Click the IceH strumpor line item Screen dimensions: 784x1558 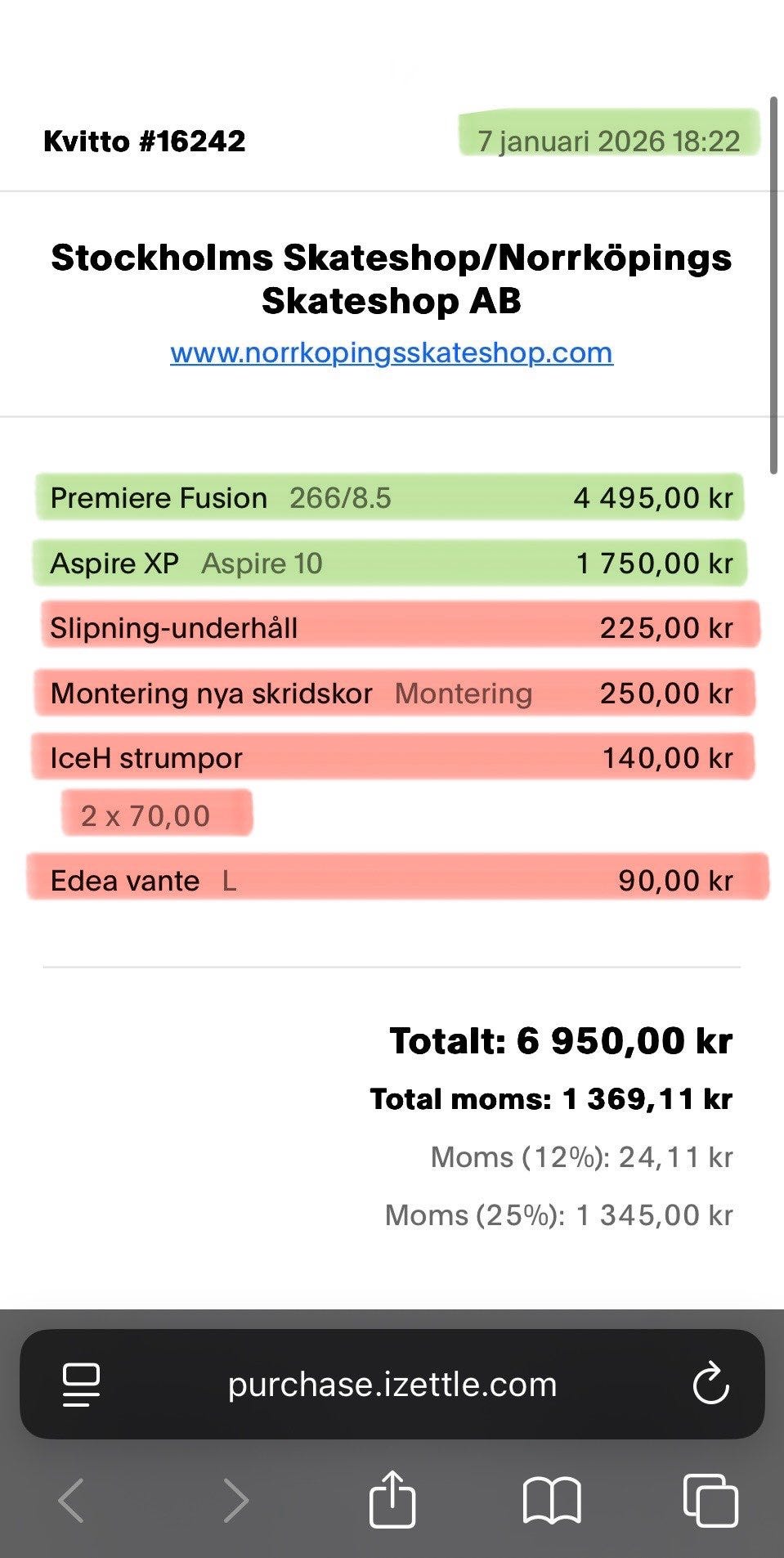coord(392,757)
